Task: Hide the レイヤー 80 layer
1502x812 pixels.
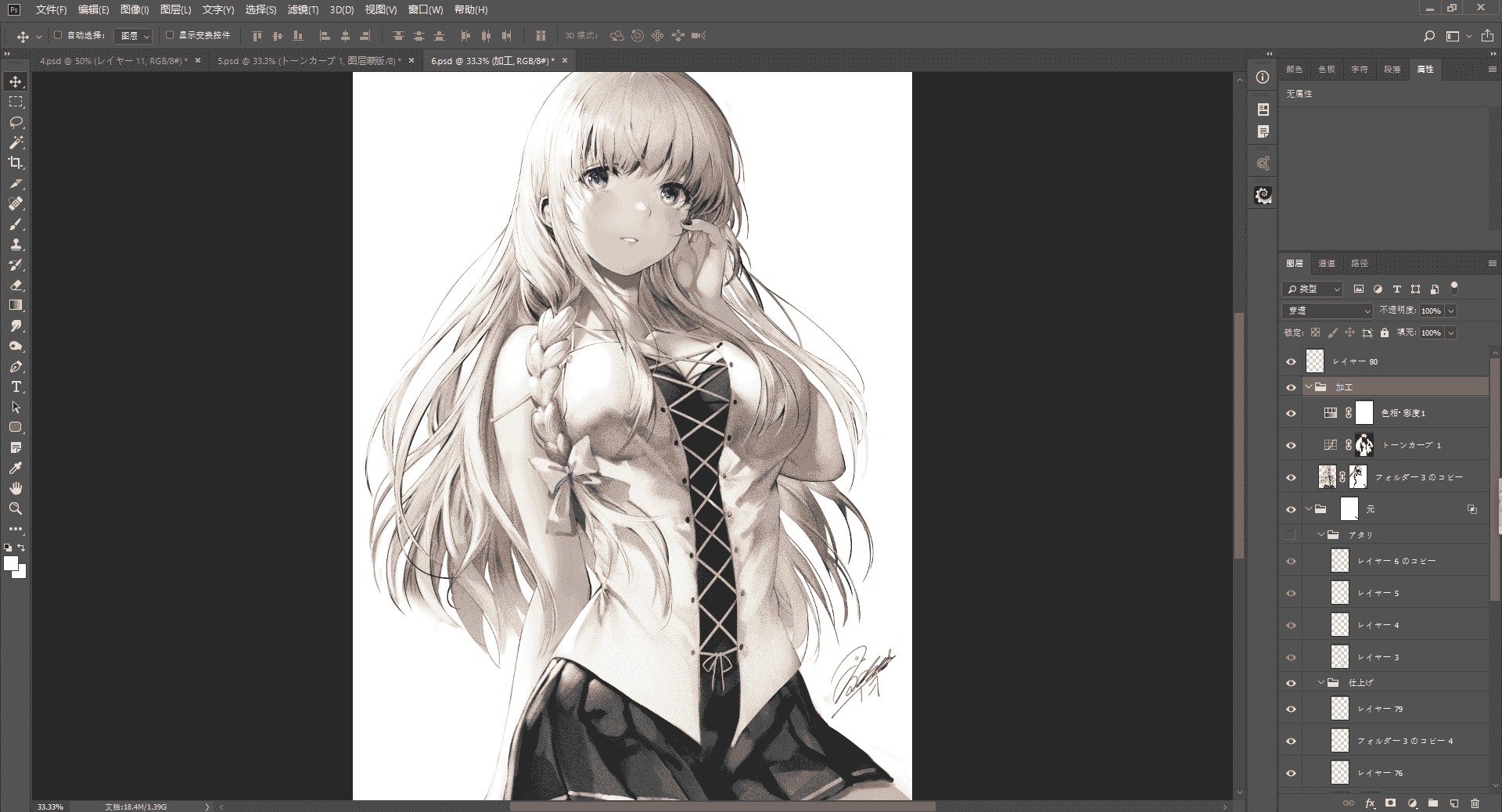Action: point(1291,361)
